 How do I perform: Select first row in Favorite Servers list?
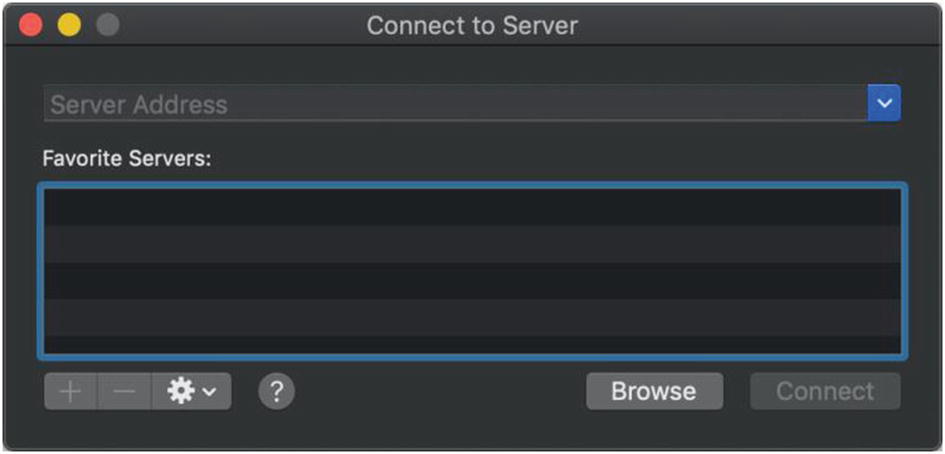[x=472, y=207]
